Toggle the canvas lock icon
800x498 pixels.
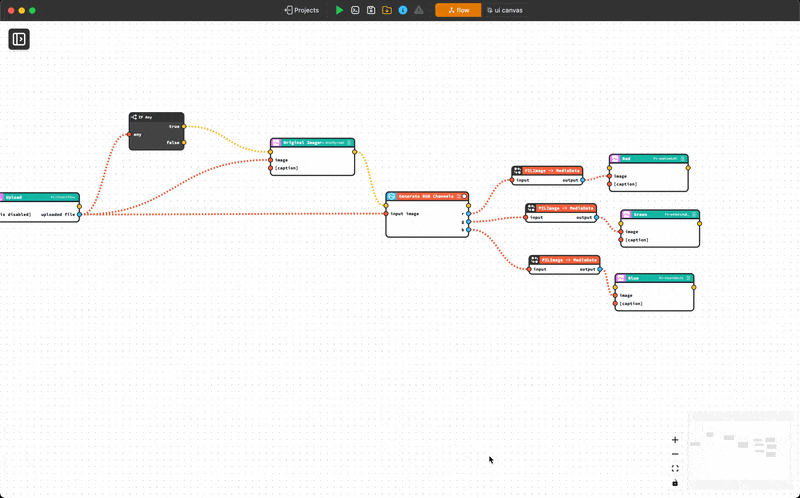click(675, 483)
